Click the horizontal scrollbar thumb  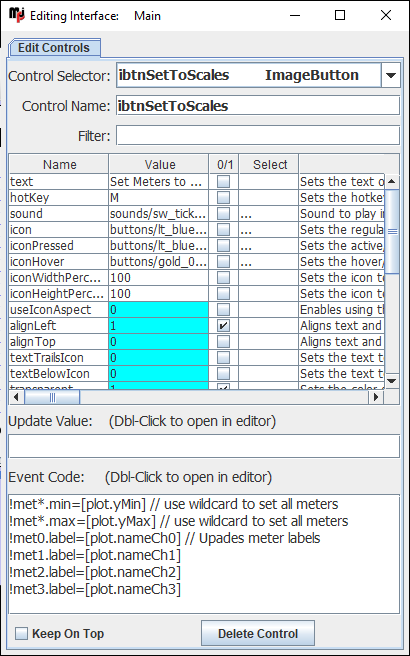[x=52, y=397]
